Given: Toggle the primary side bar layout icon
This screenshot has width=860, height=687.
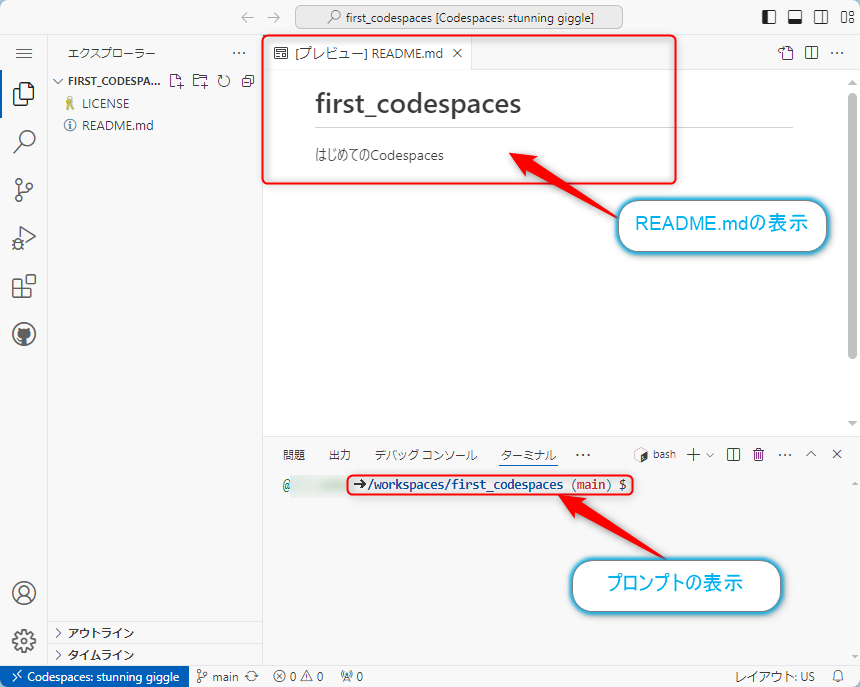Looking at the screenshot, I should (x=769, y=17).
